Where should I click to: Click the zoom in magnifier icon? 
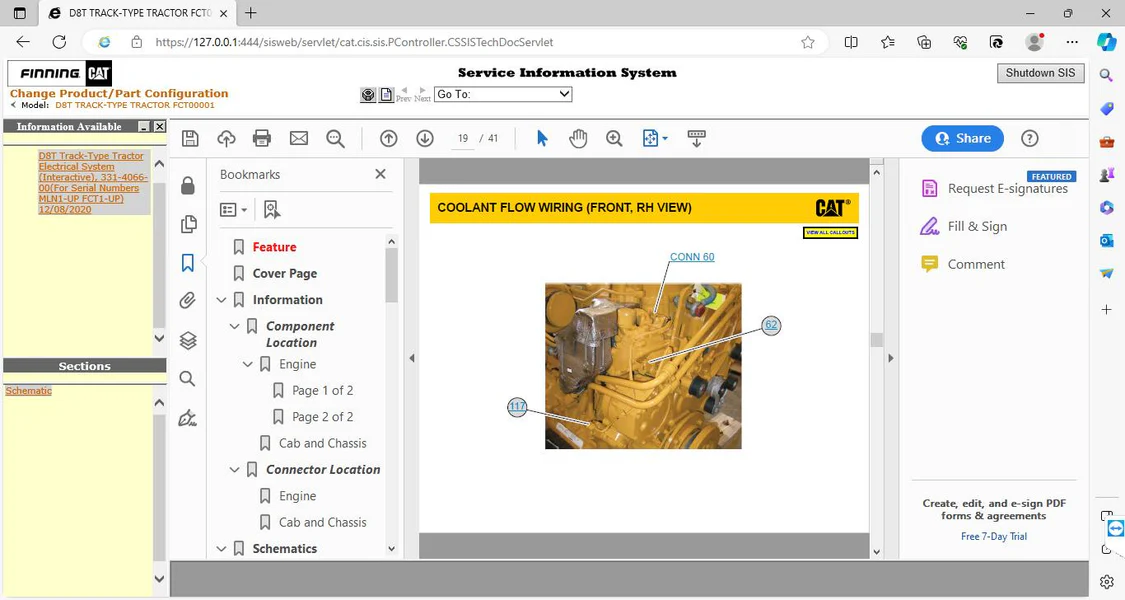614,139
